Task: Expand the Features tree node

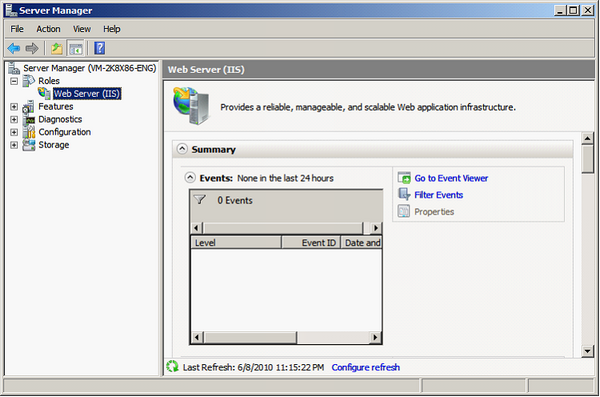Action: pyautogui.click(x=14, y=107)
